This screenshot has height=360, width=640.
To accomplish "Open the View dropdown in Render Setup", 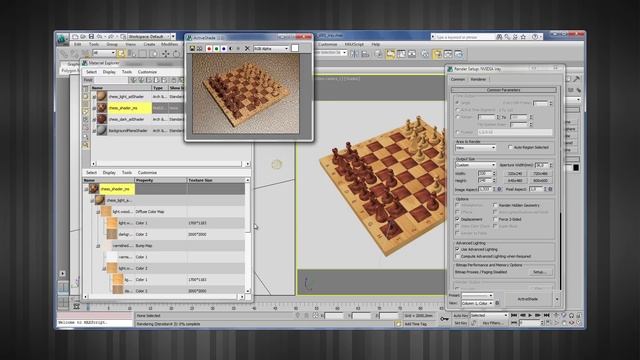I will tap(477, 303).
